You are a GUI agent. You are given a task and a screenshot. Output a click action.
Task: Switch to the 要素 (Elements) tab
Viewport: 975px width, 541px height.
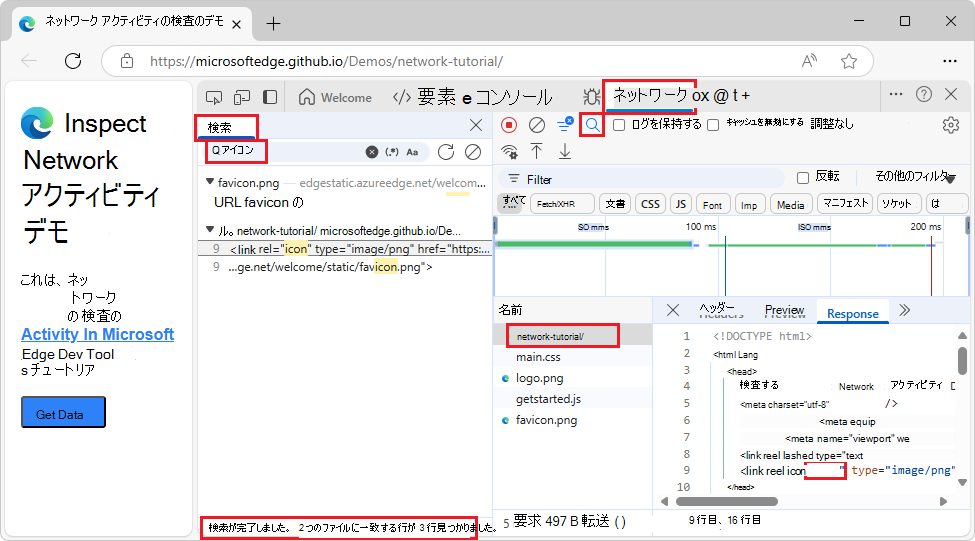(x=425, y=97)
